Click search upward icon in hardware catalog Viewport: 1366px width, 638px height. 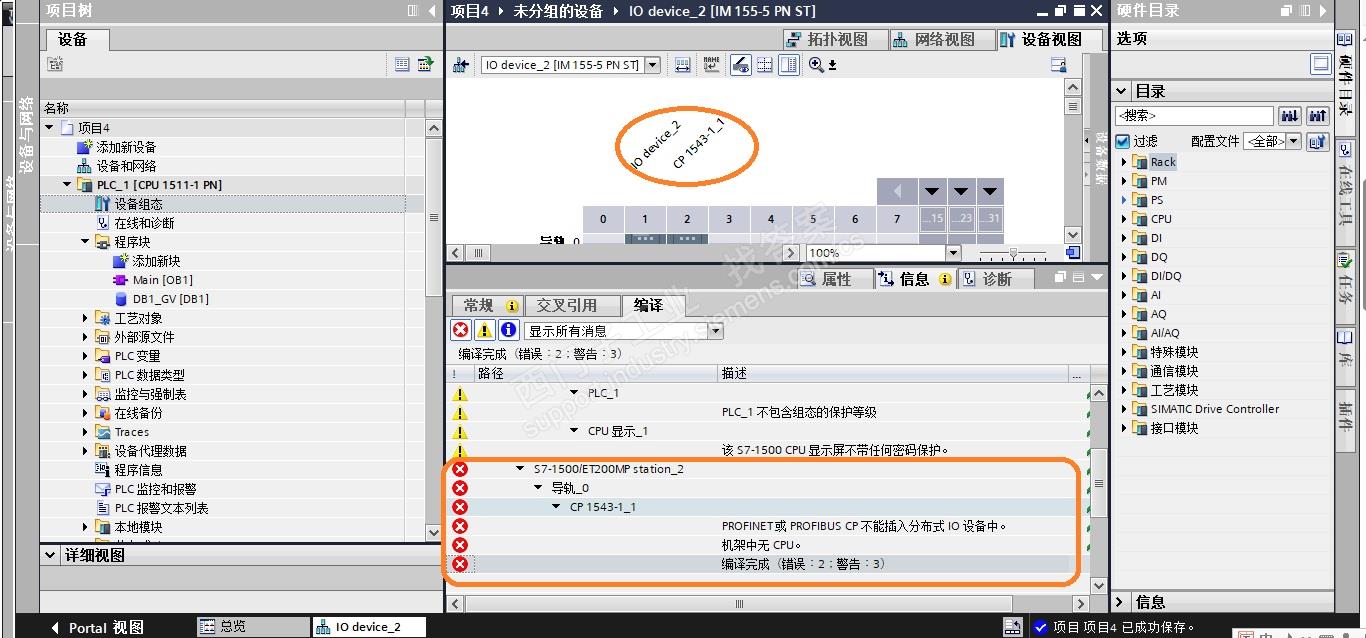pos(1318,116)
